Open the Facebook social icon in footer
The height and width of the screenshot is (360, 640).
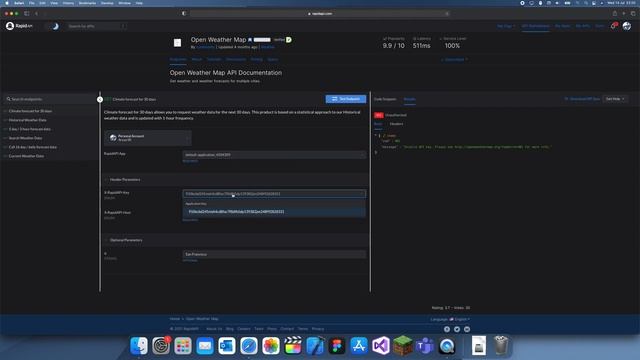(x=447, y=329)
